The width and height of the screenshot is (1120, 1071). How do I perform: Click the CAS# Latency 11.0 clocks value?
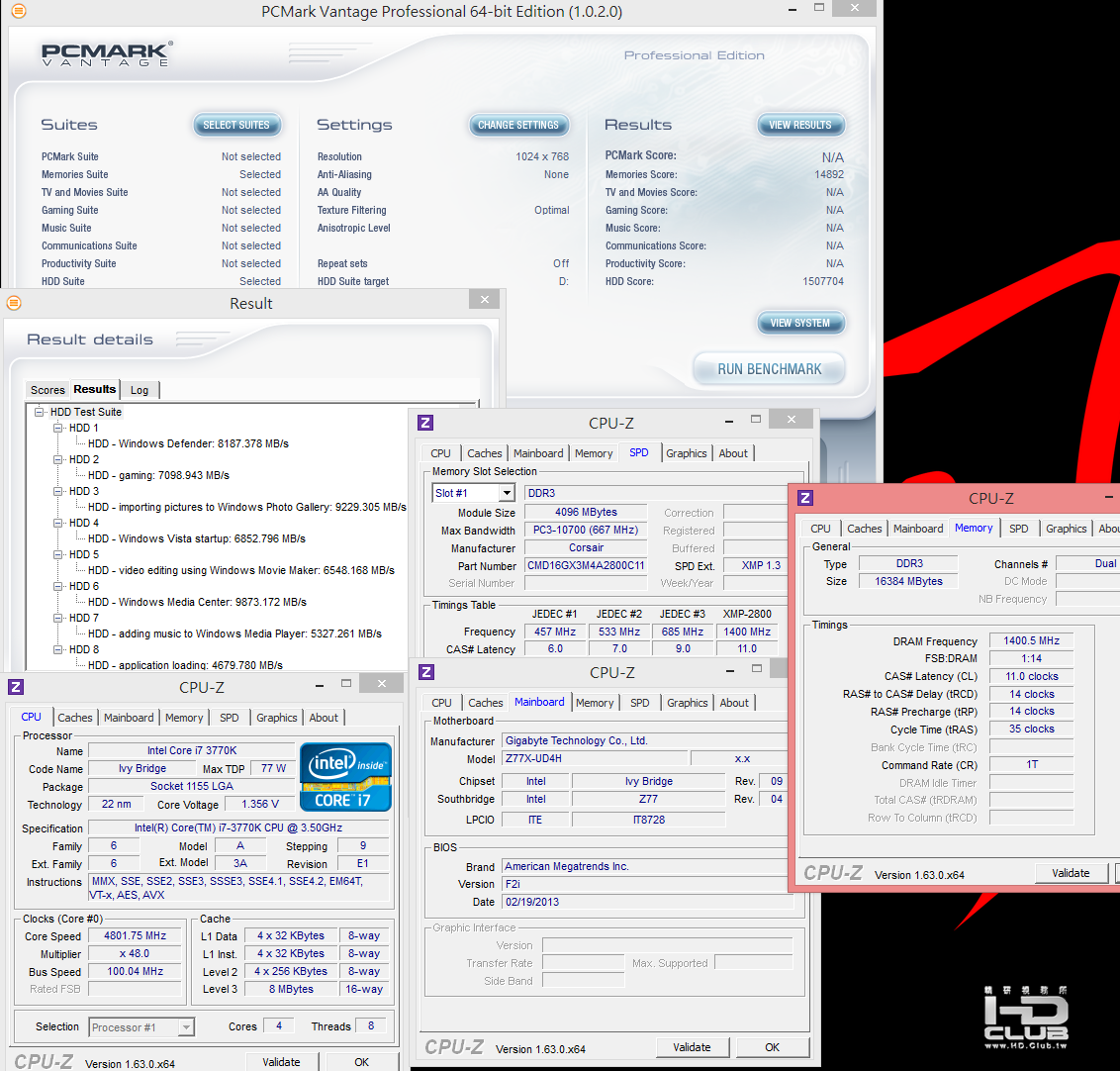(x=1031, y=676)
